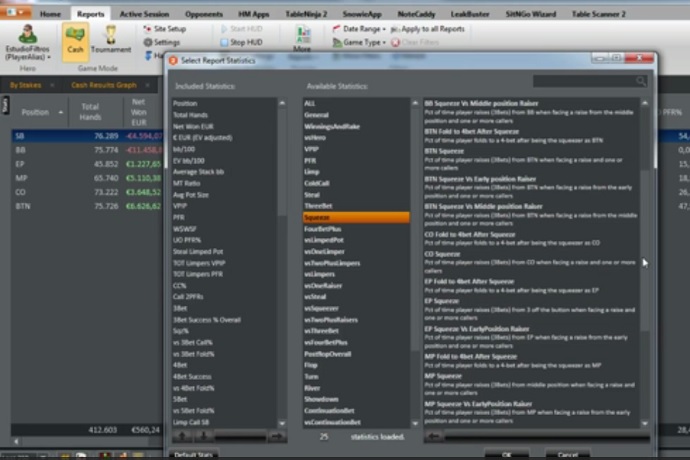This screenshot has height=460, width=690.
Task: Close the Cash Results Graph tab
Action: [x=147, y=85]
